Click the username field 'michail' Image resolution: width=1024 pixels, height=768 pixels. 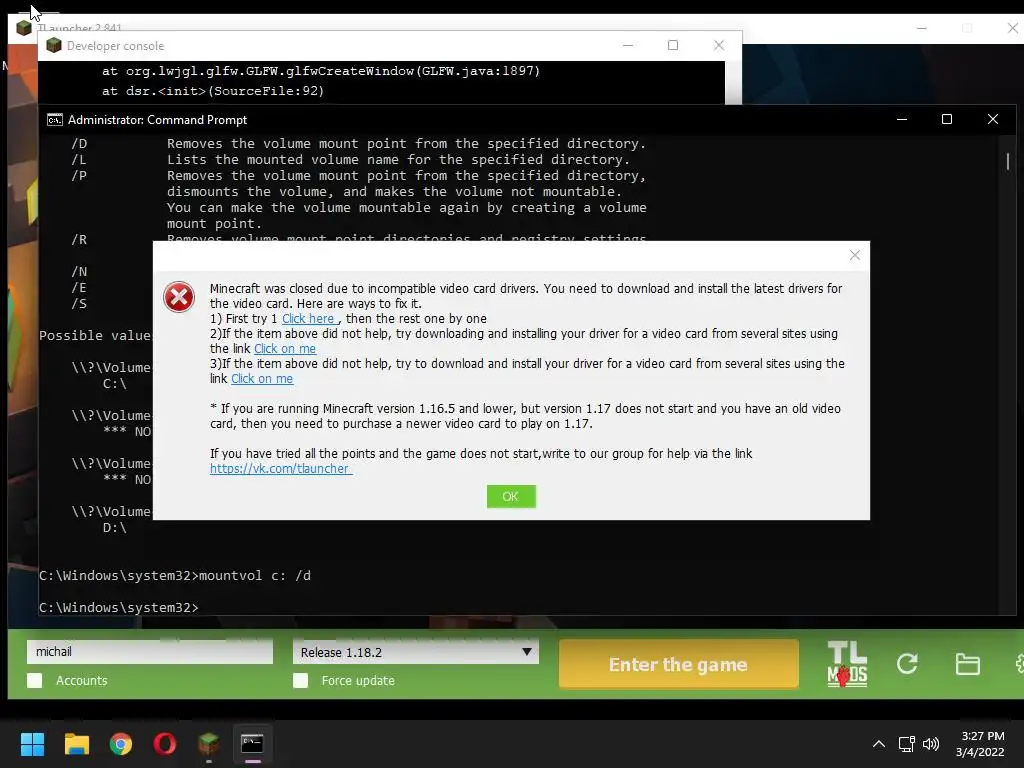(150, 651)
